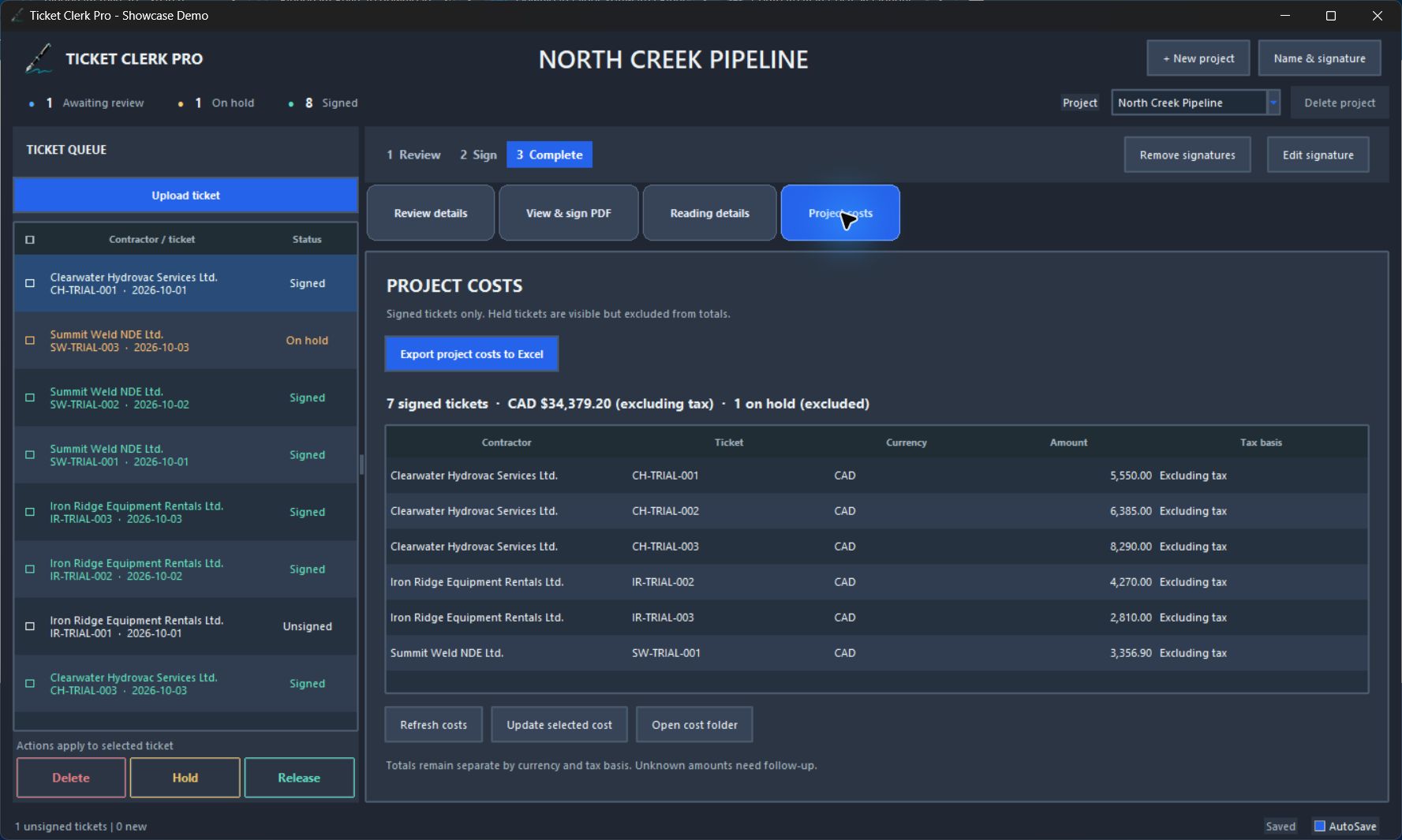Click the Status column header in ticket queue

tap(307, 240)
